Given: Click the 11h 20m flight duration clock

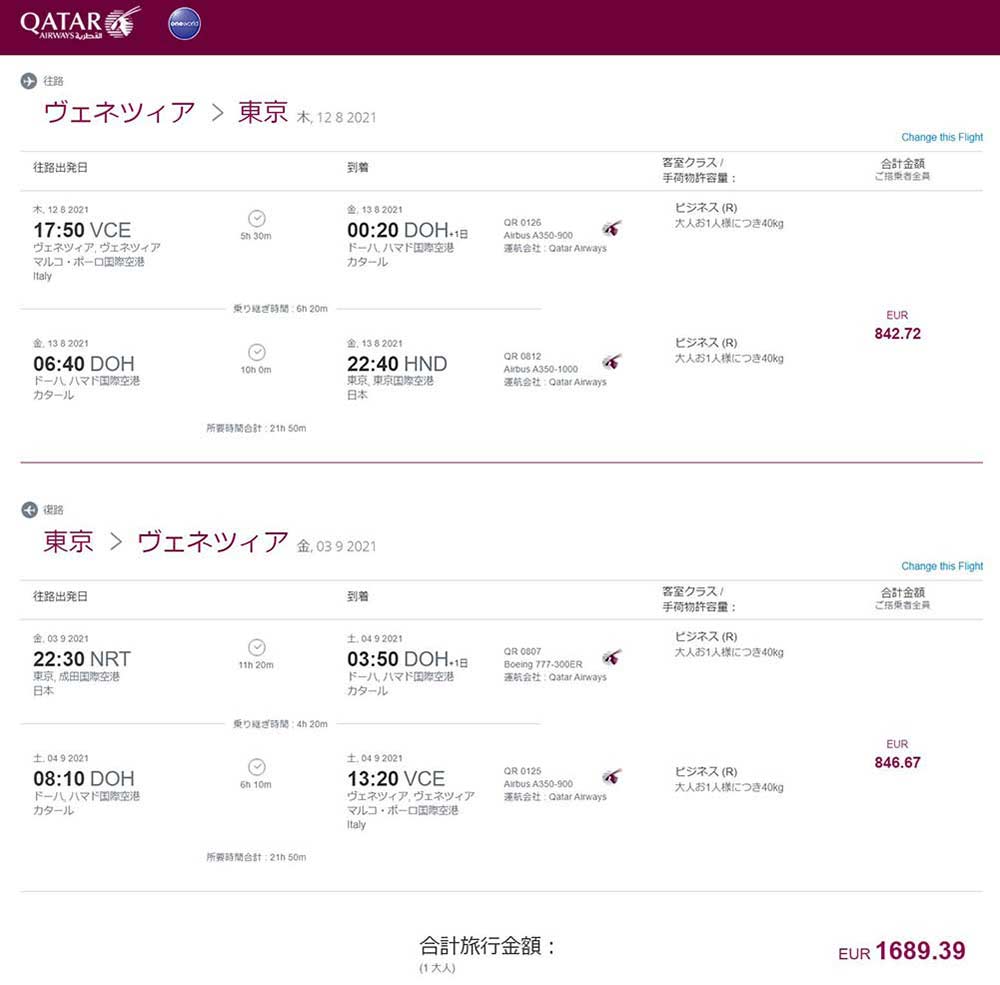Looking at the screenshot, I should [x=256, y=647].
